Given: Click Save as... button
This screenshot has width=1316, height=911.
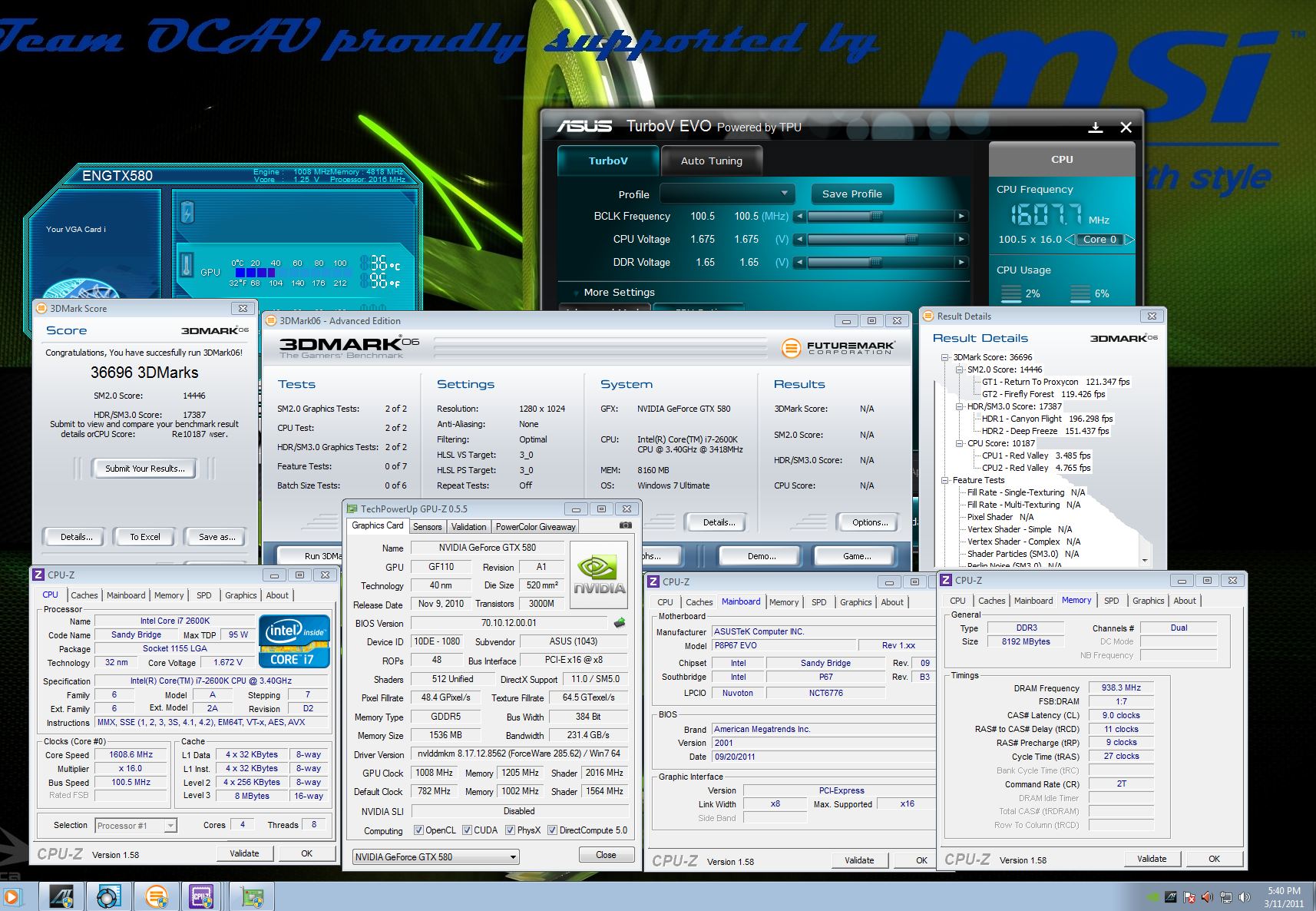Looking at the screenshot, I should 217,537.
